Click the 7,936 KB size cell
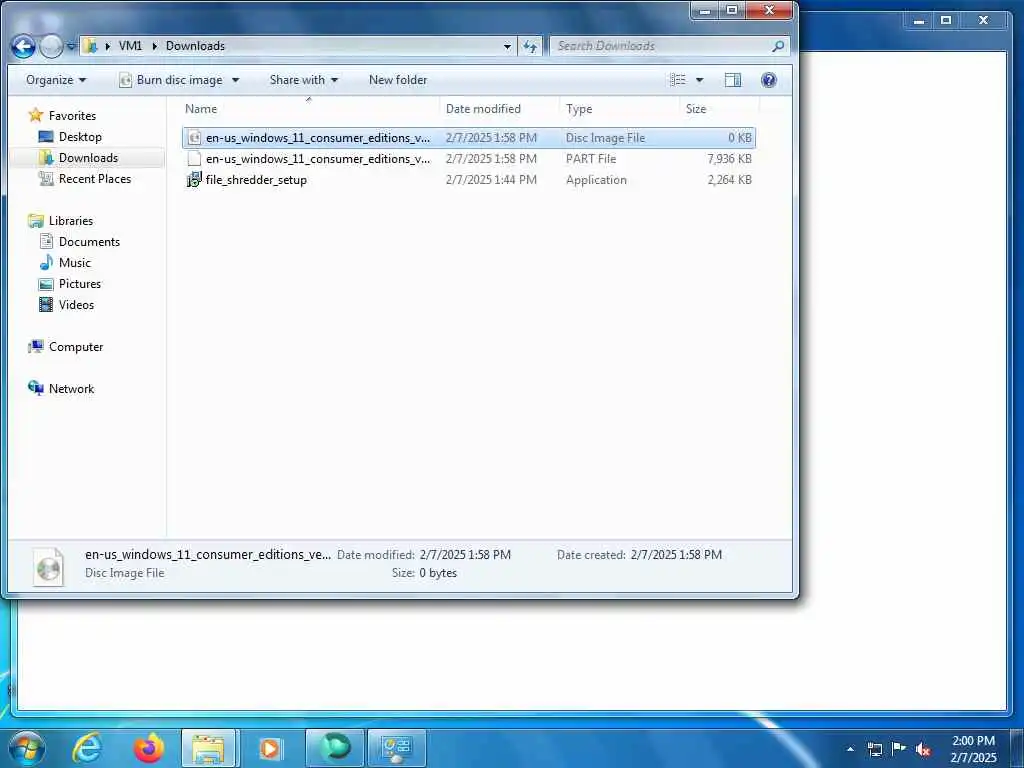The height and width of the screenshot is (768, 1024). [729, 159]
